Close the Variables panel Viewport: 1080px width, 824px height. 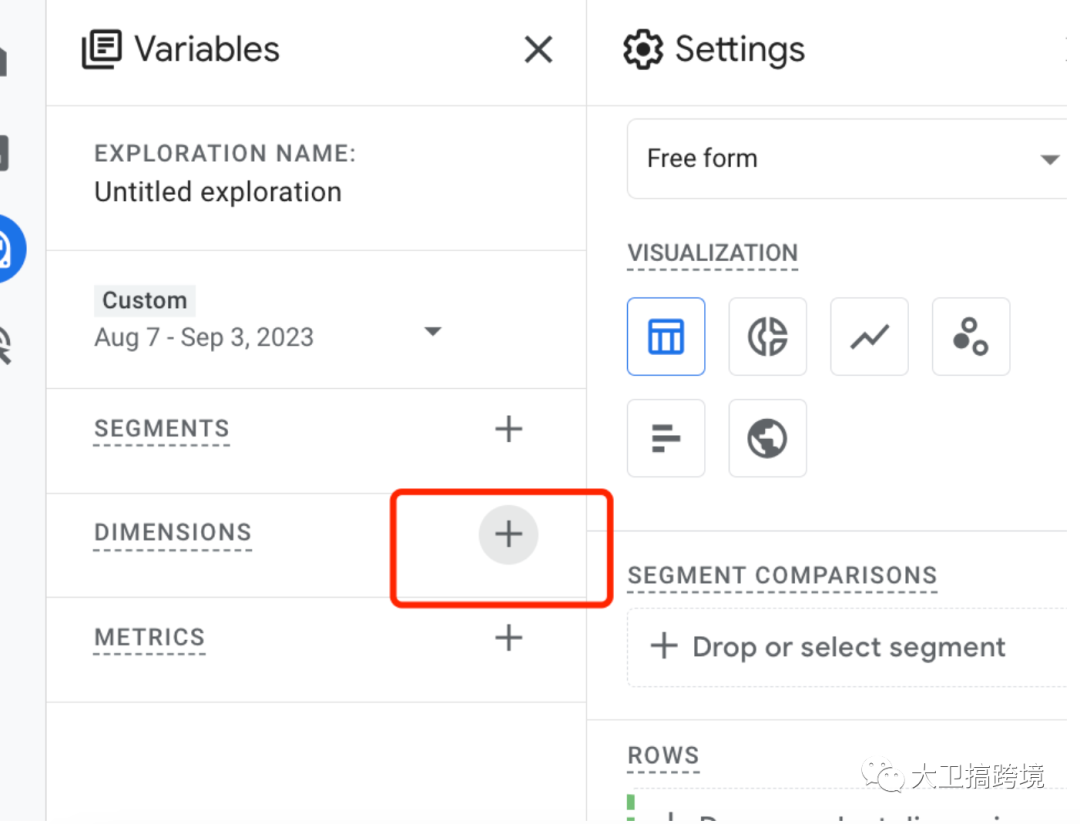(x=538, y=49)
